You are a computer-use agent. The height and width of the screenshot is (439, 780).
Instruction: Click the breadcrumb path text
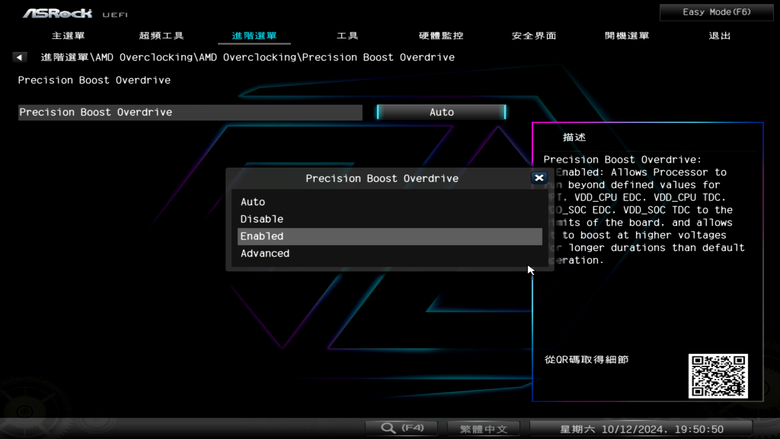click(248, 57)
